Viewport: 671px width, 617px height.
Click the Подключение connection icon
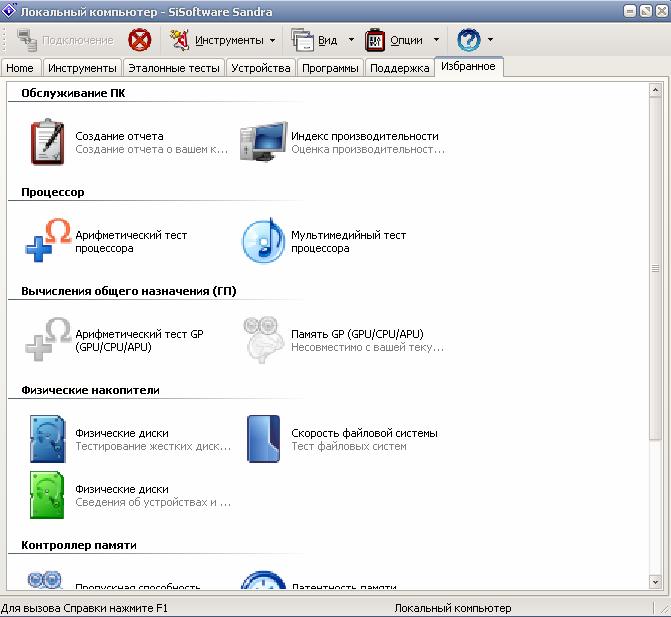(27, 40)
